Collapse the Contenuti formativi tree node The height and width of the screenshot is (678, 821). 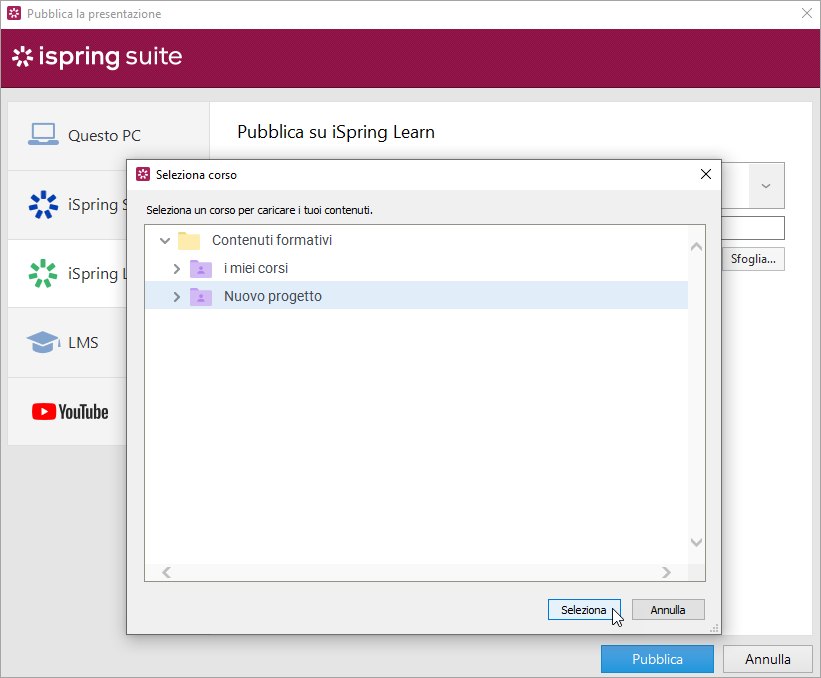[x=165, y=241]
